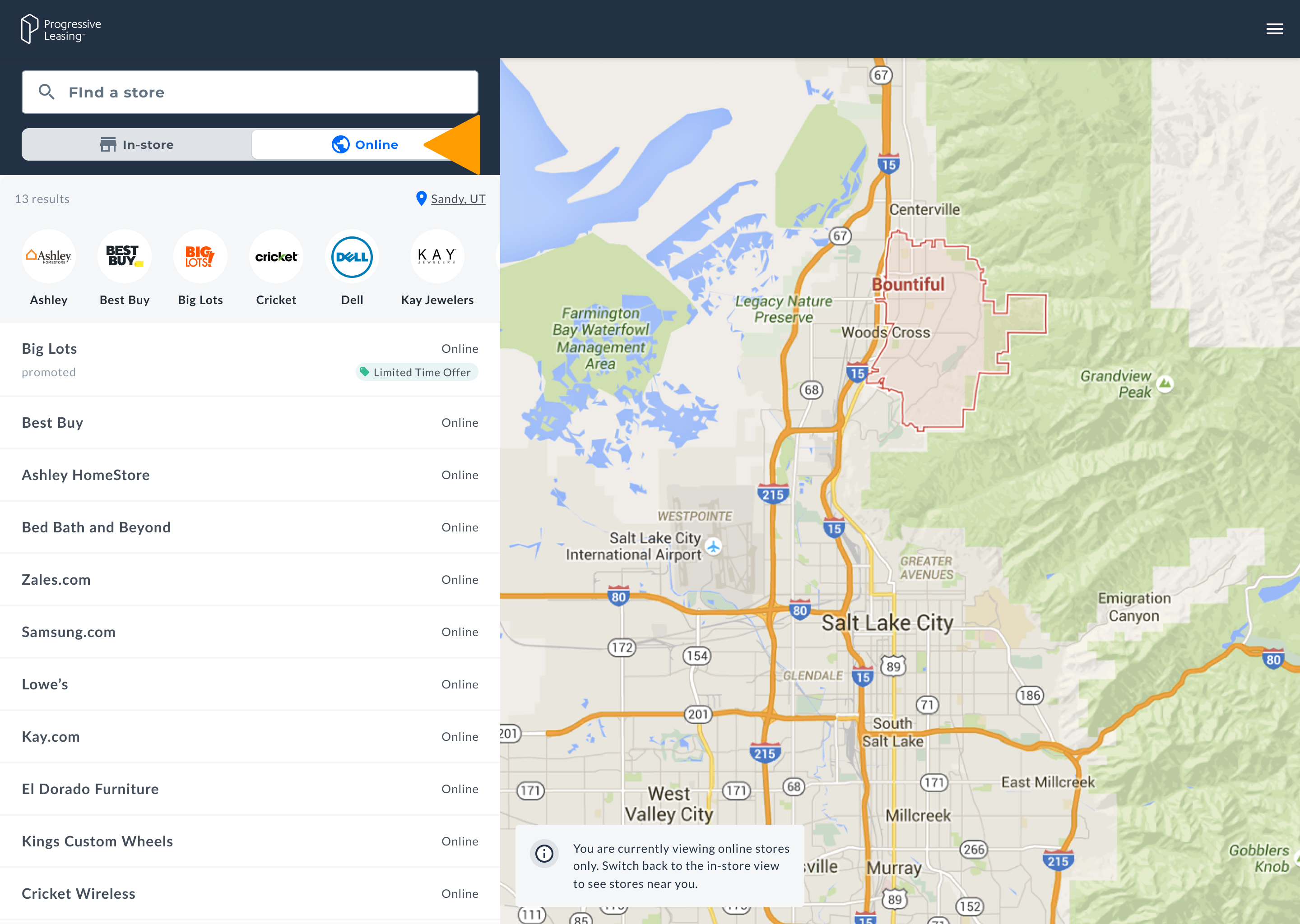Select the Ashley brand logo
Screen dimensions: 1300x924
pos(49,257)
